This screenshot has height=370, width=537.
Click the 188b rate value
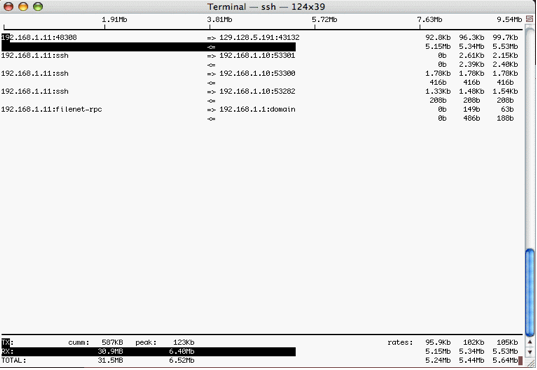pos(505,118)
